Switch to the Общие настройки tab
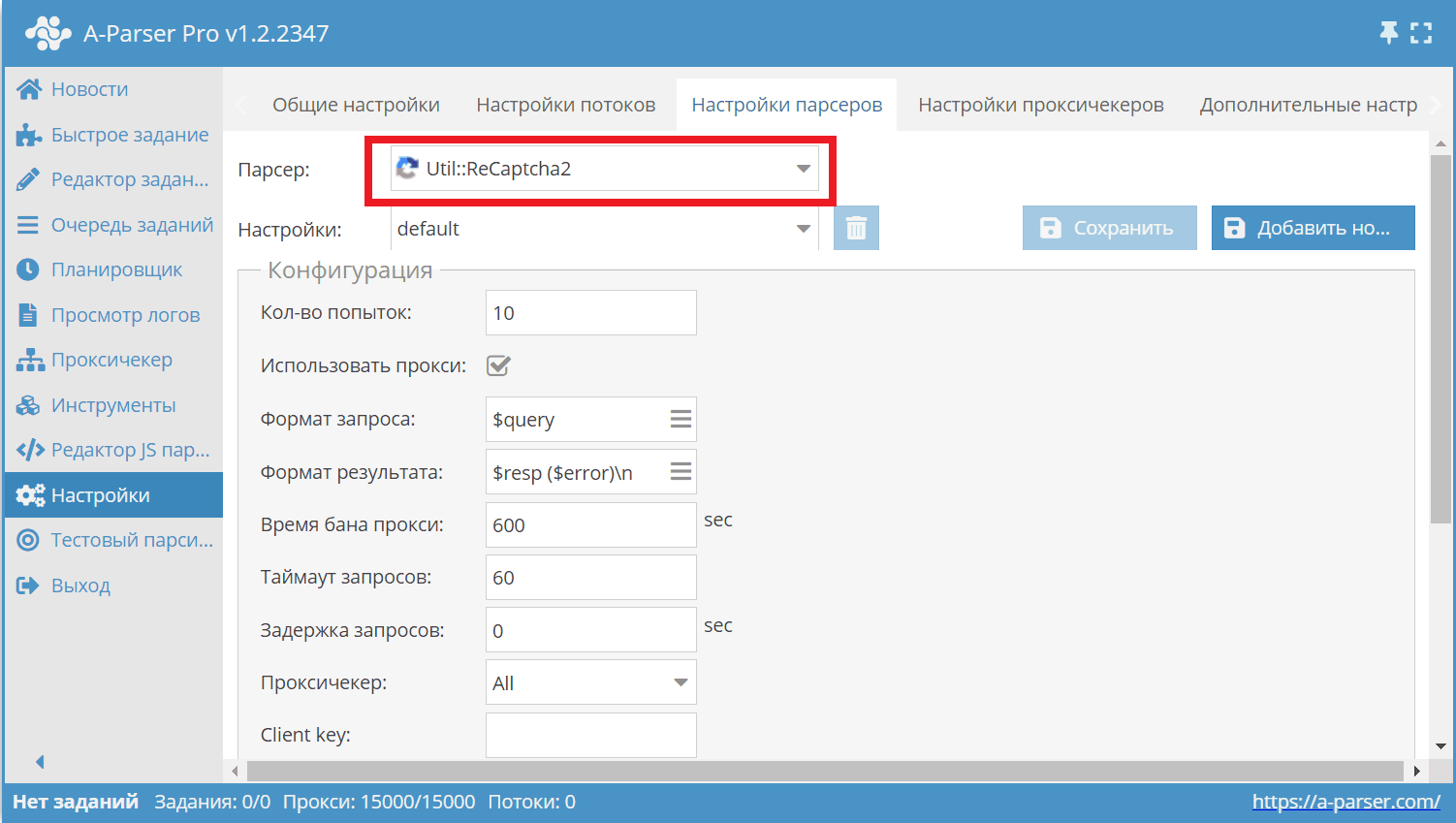This screenshot has height=823, width=1456. point(356,105)
